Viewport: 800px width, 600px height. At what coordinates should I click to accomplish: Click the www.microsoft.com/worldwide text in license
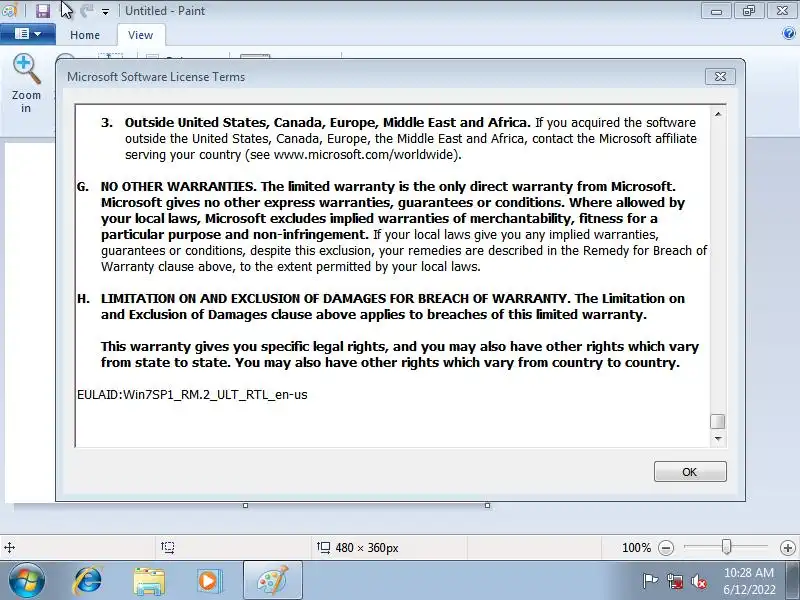pos(363,155)
